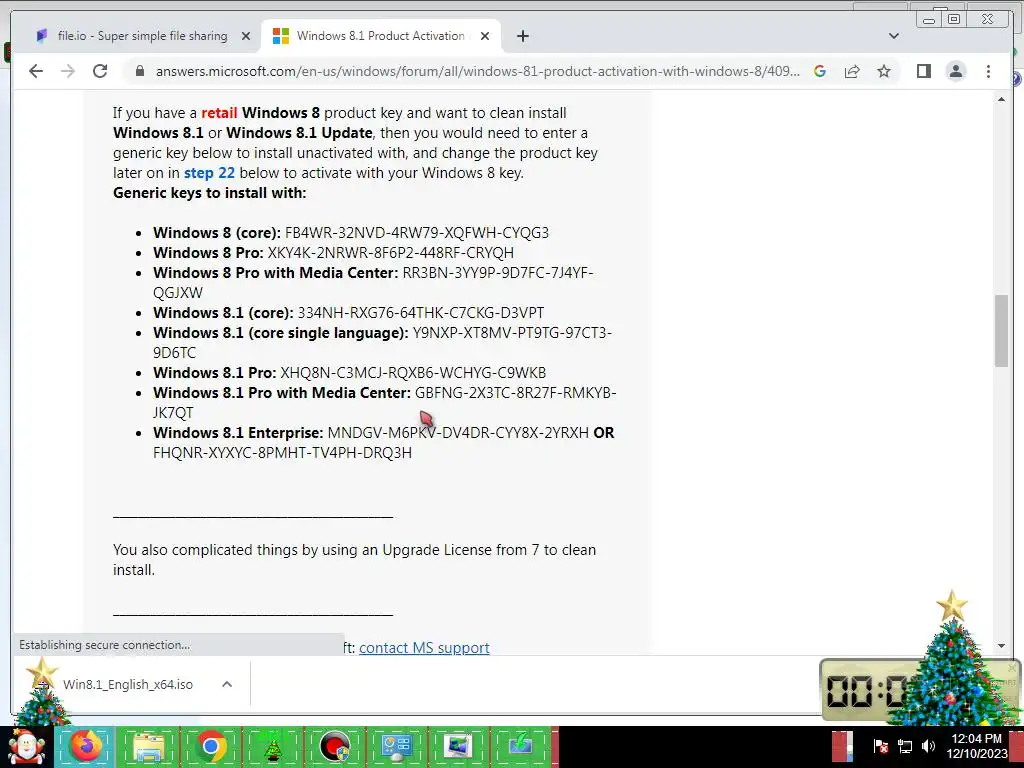Expand the tab search dropdown arrow
This screenshot has height=768, width=1024.
[893, 36]
